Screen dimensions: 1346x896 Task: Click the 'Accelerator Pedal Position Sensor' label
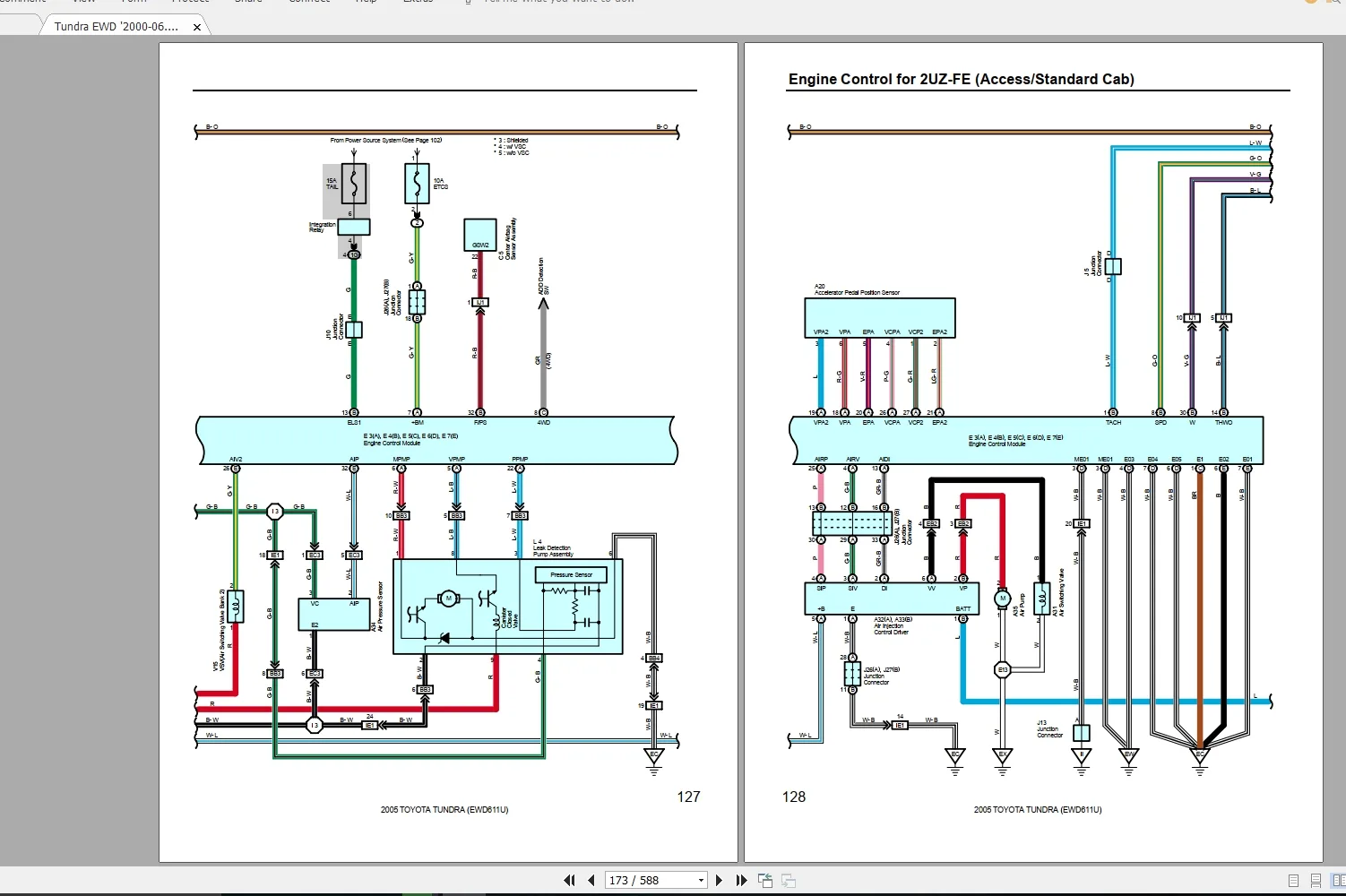tap(857, 293)
